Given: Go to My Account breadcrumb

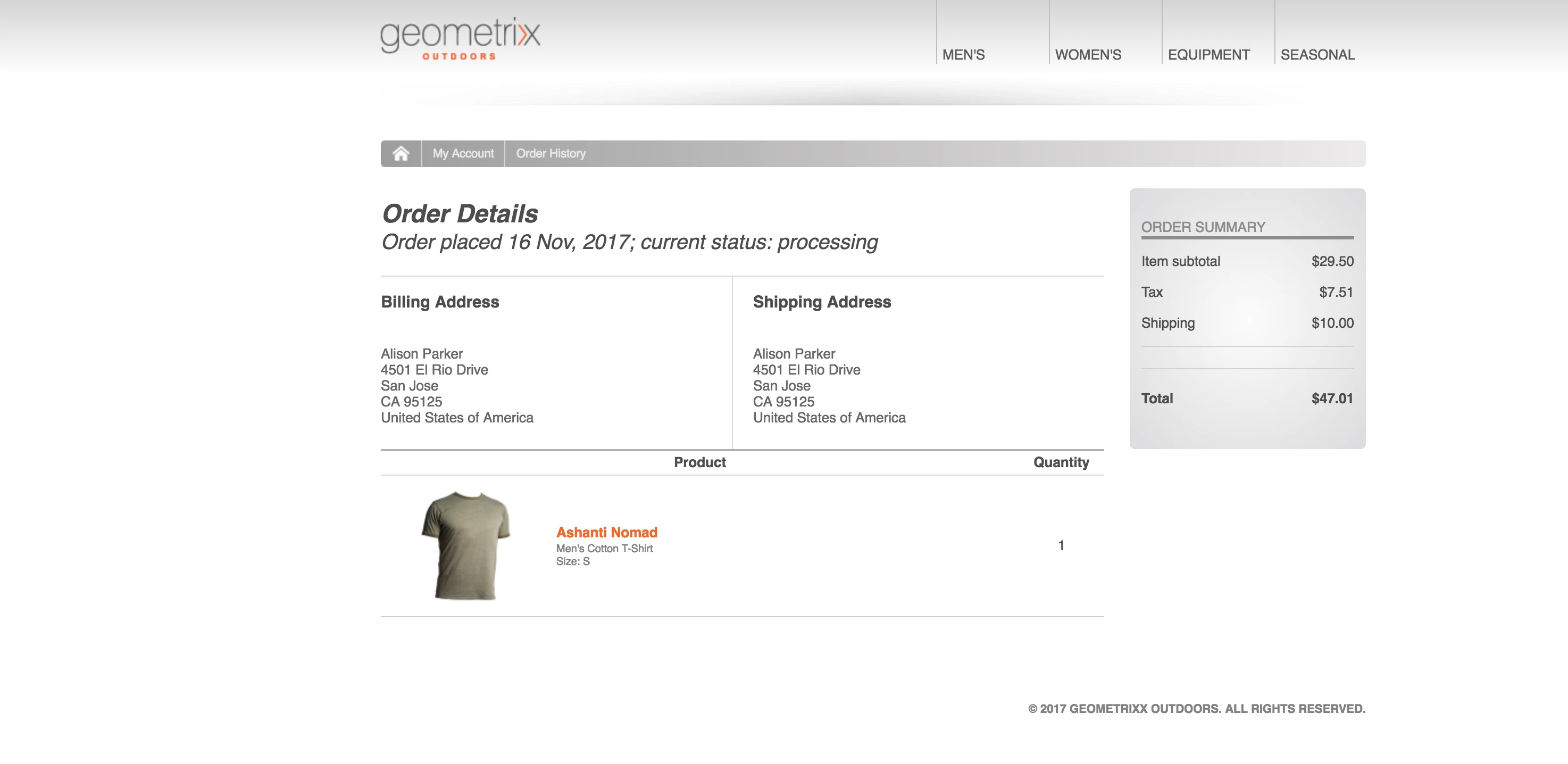Looking at the screenshot, I should 463,153.
